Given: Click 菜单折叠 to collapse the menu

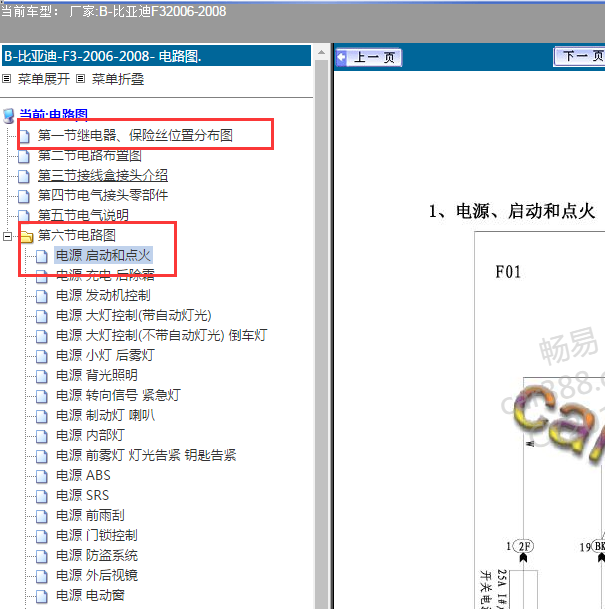Looking at the screenshot, I should point(118,79).
